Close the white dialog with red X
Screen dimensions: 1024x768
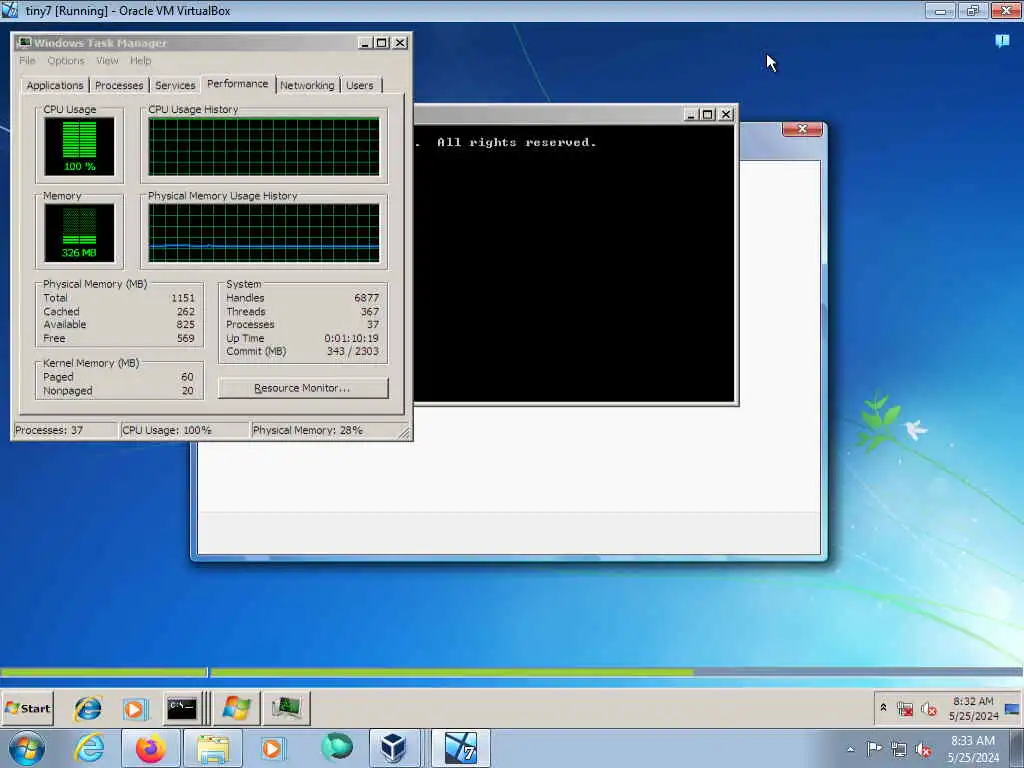803,129
